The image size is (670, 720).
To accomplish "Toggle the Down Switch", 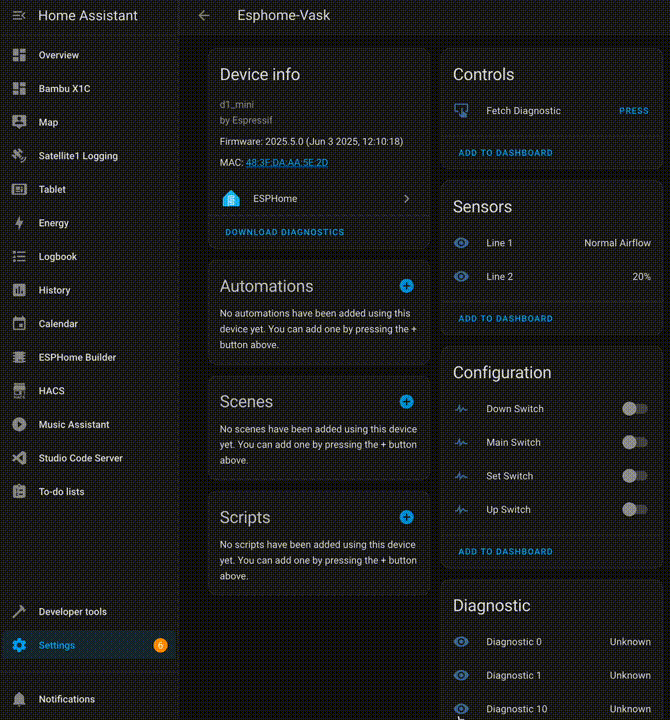I will 635,409.
